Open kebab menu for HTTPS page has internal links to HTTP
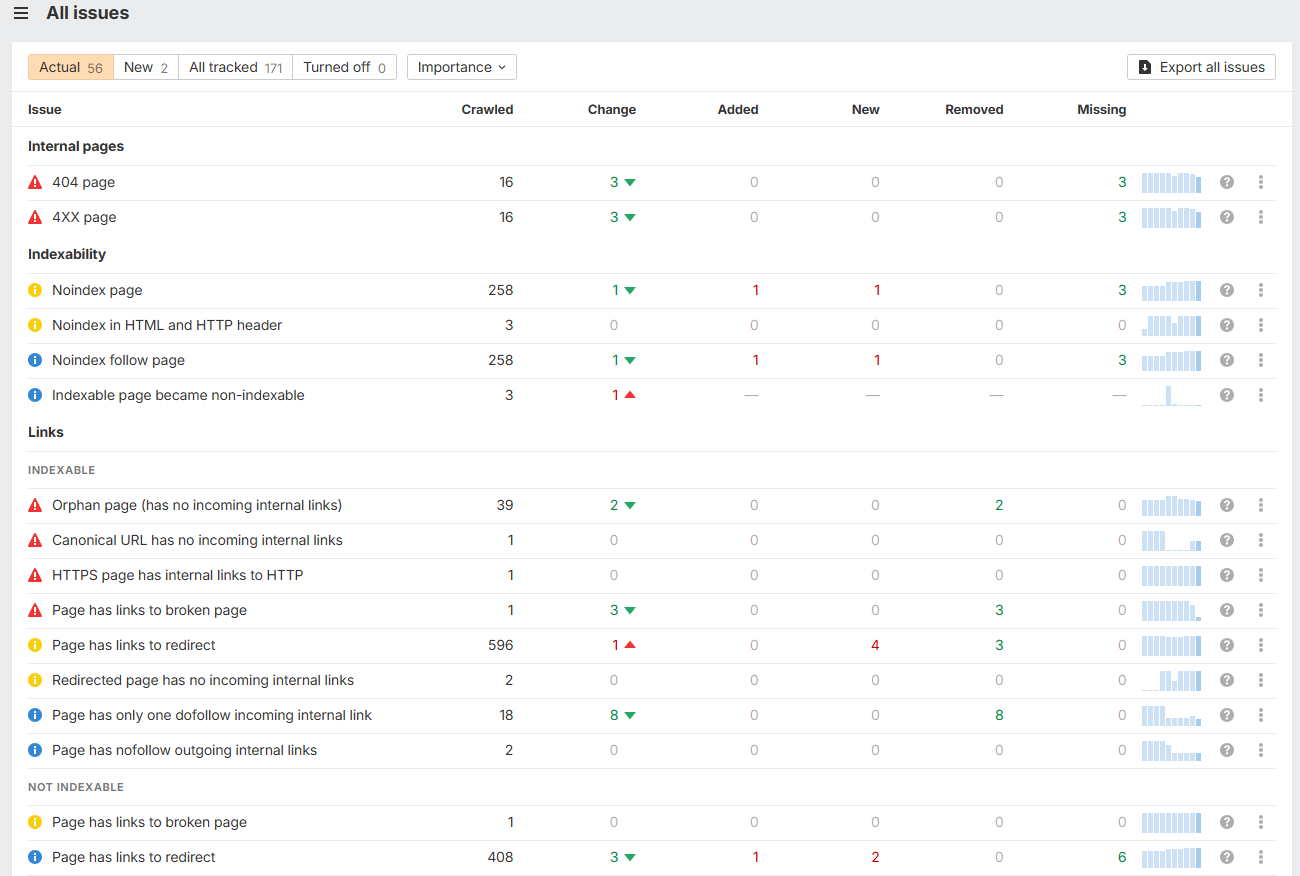 click(x=1261, y=575)
